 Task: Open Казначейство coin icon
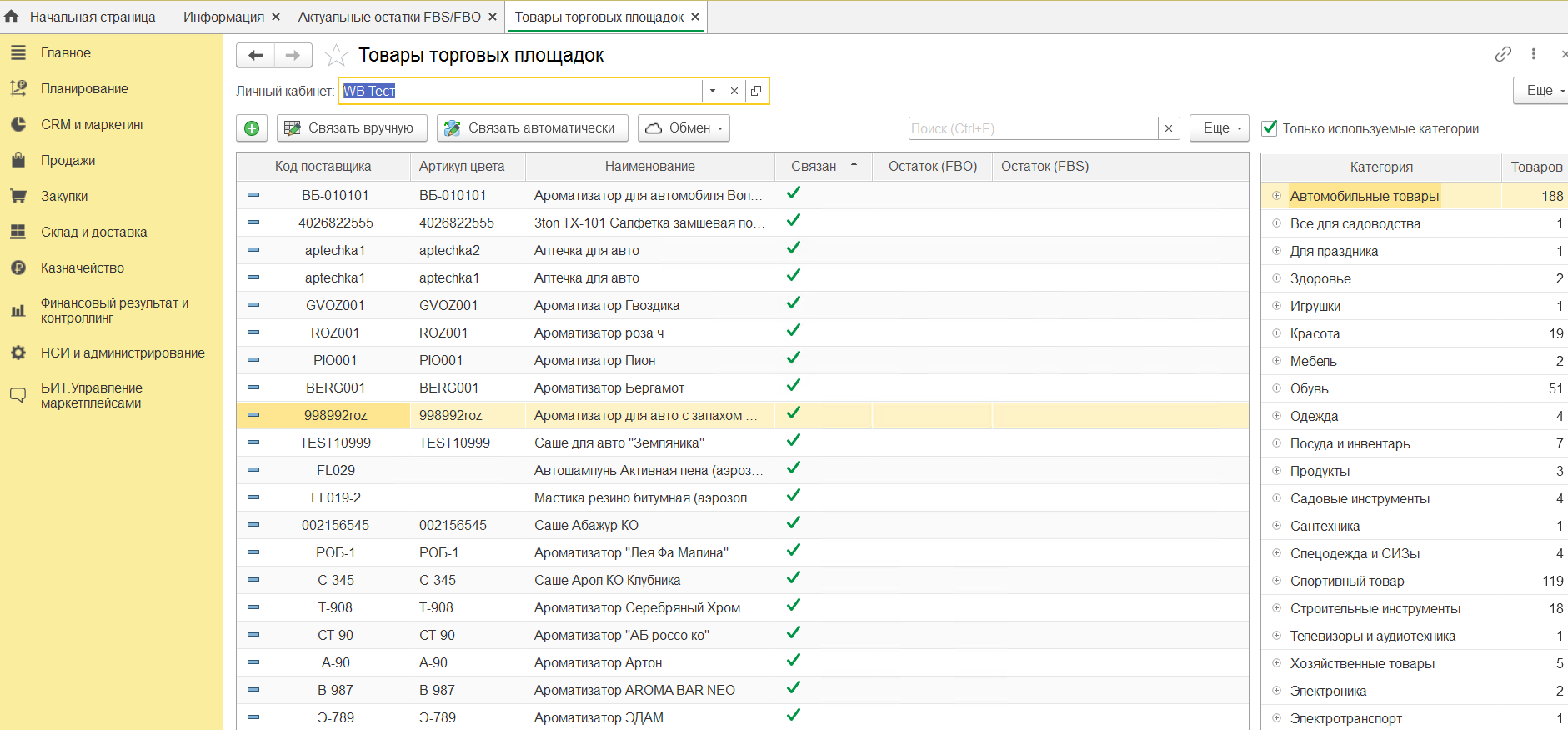pyautogui.click(x=18, y=267)
